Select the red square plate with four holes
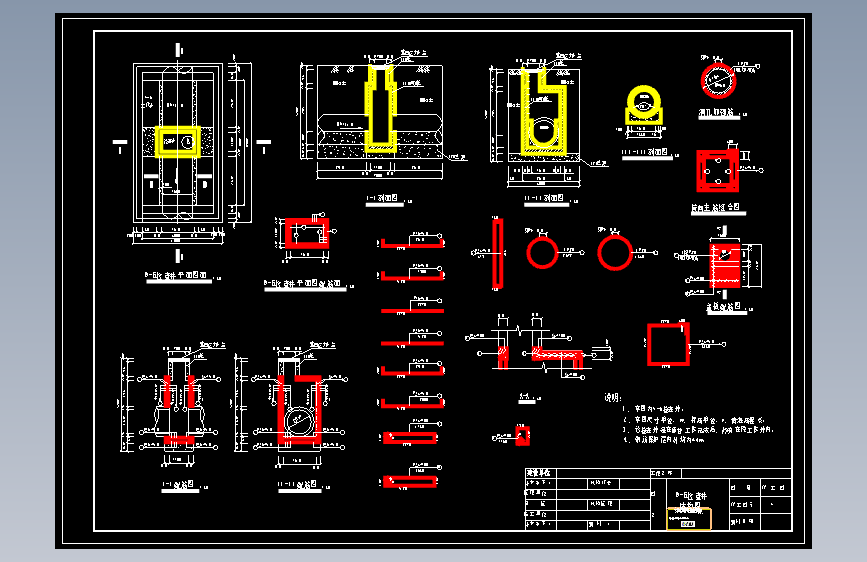This screenshot has height=562, width=867. pyautogui.click(x=718, y=171)
